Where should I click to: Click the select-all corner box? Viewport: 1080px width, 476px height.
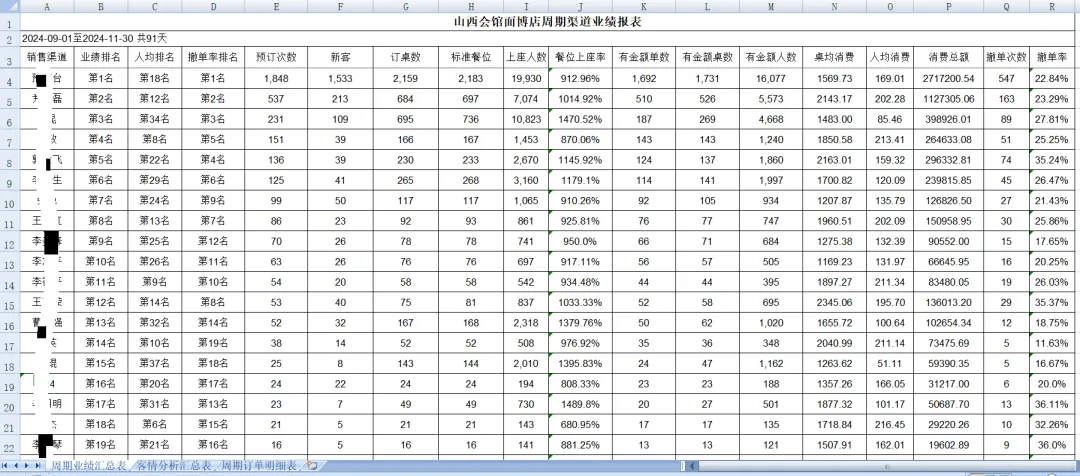(x=9, y=6)
